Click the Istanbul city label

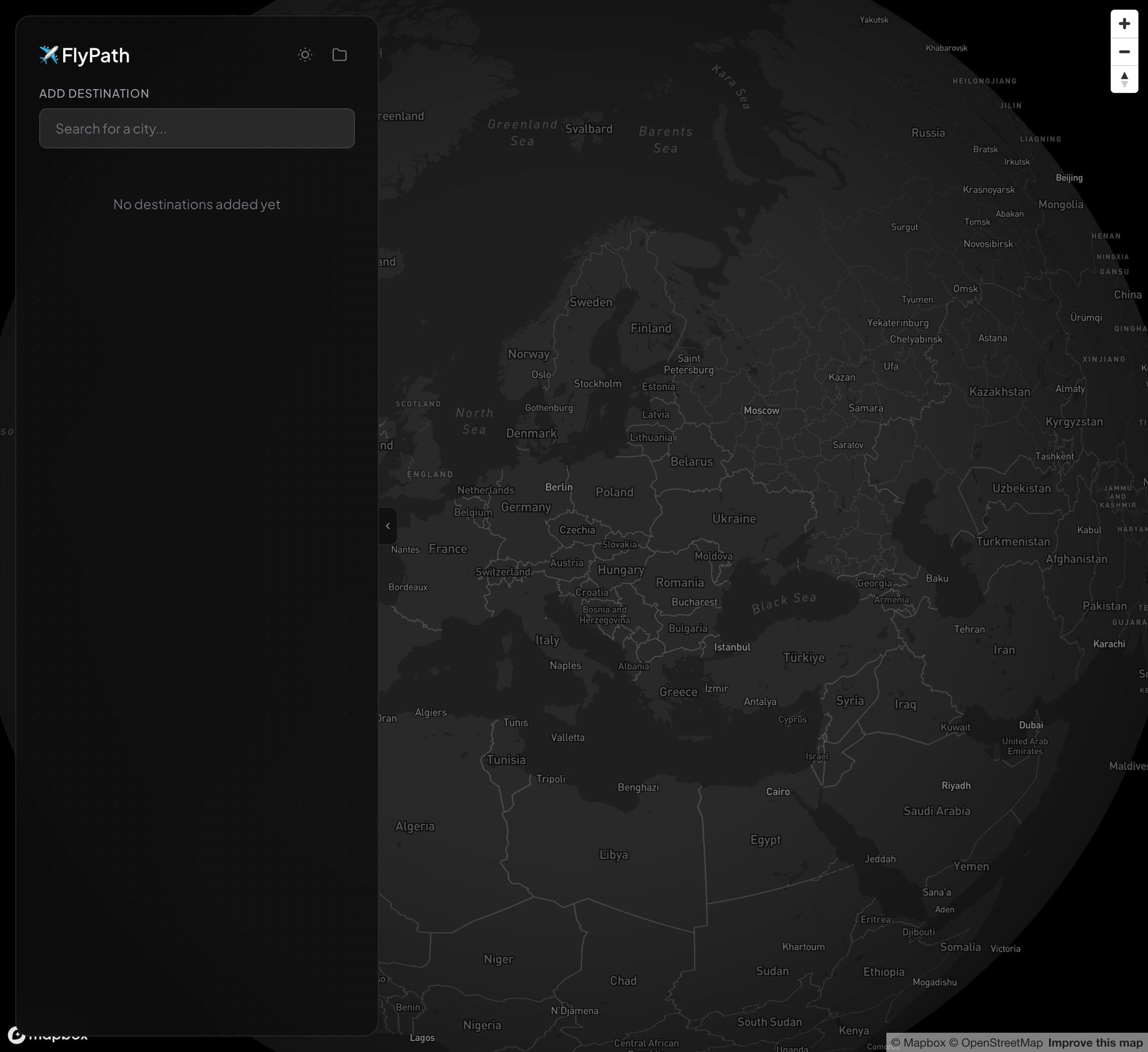pos(732,647)
